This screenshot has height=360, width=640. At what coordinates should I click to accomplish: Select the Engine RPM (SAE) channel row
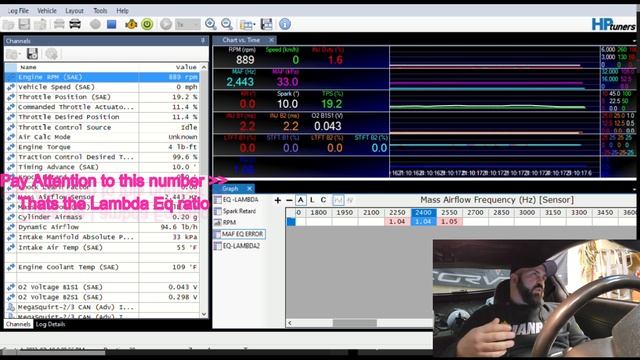102,77
